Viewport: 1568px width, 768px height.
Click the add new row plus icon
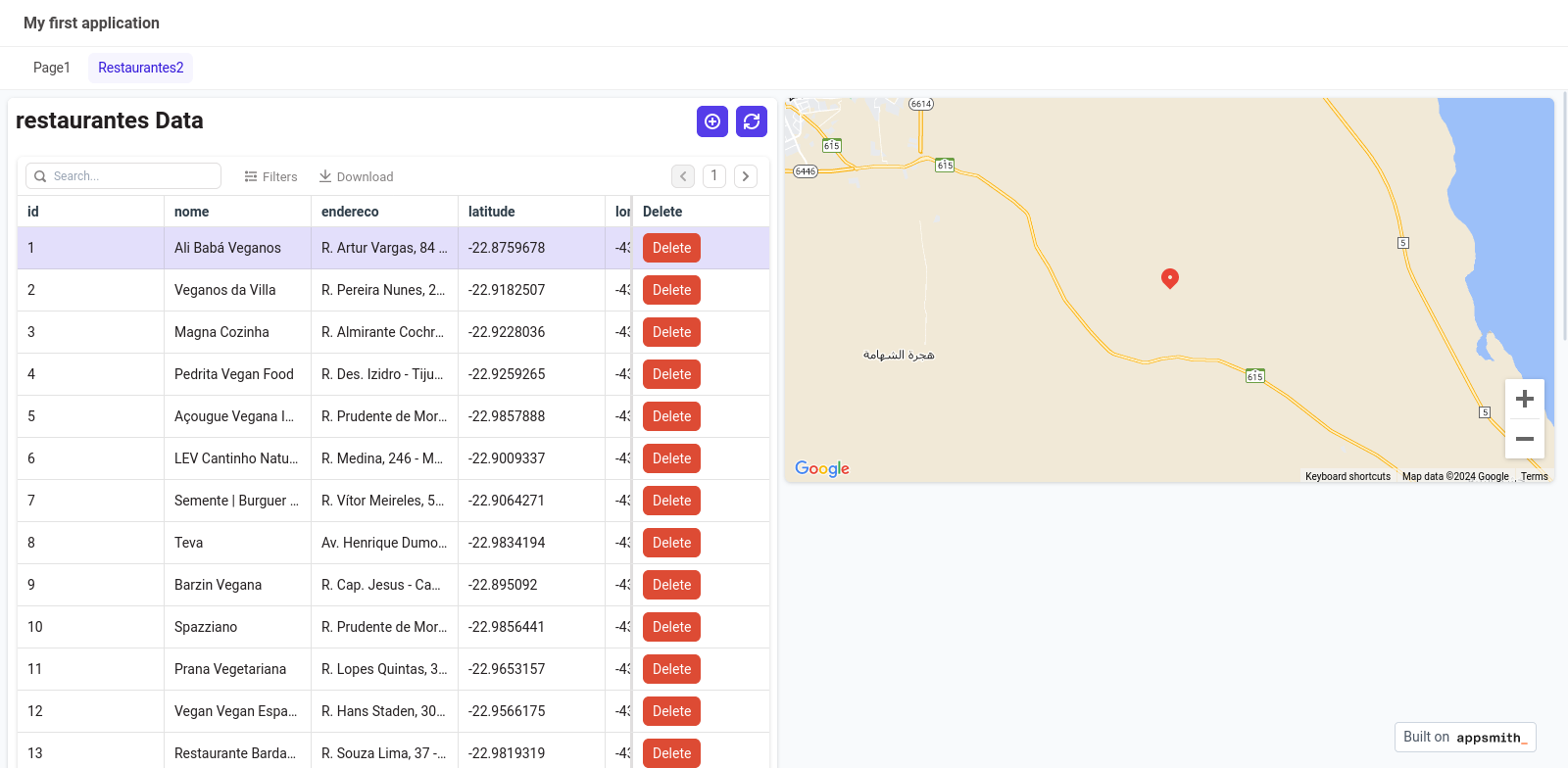pos(712,121)
